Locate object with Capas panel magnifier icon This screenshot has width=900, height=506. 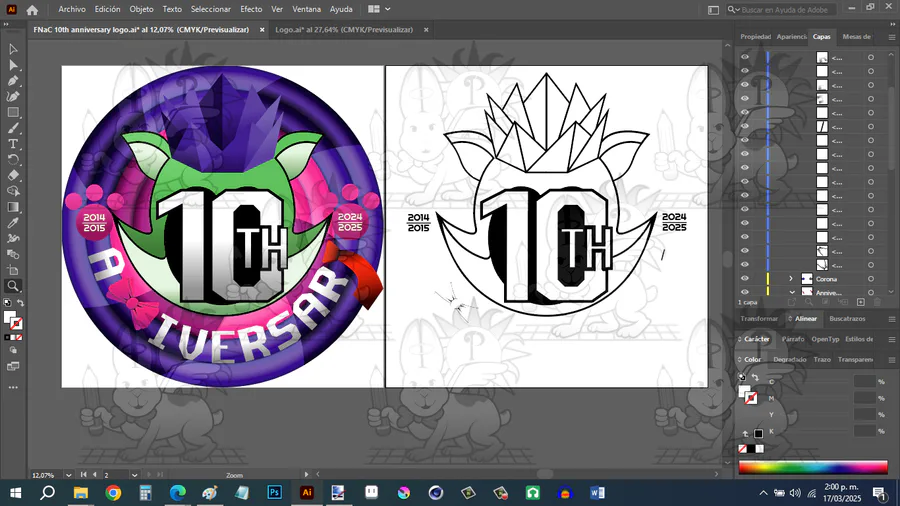[x=808, y=302]
